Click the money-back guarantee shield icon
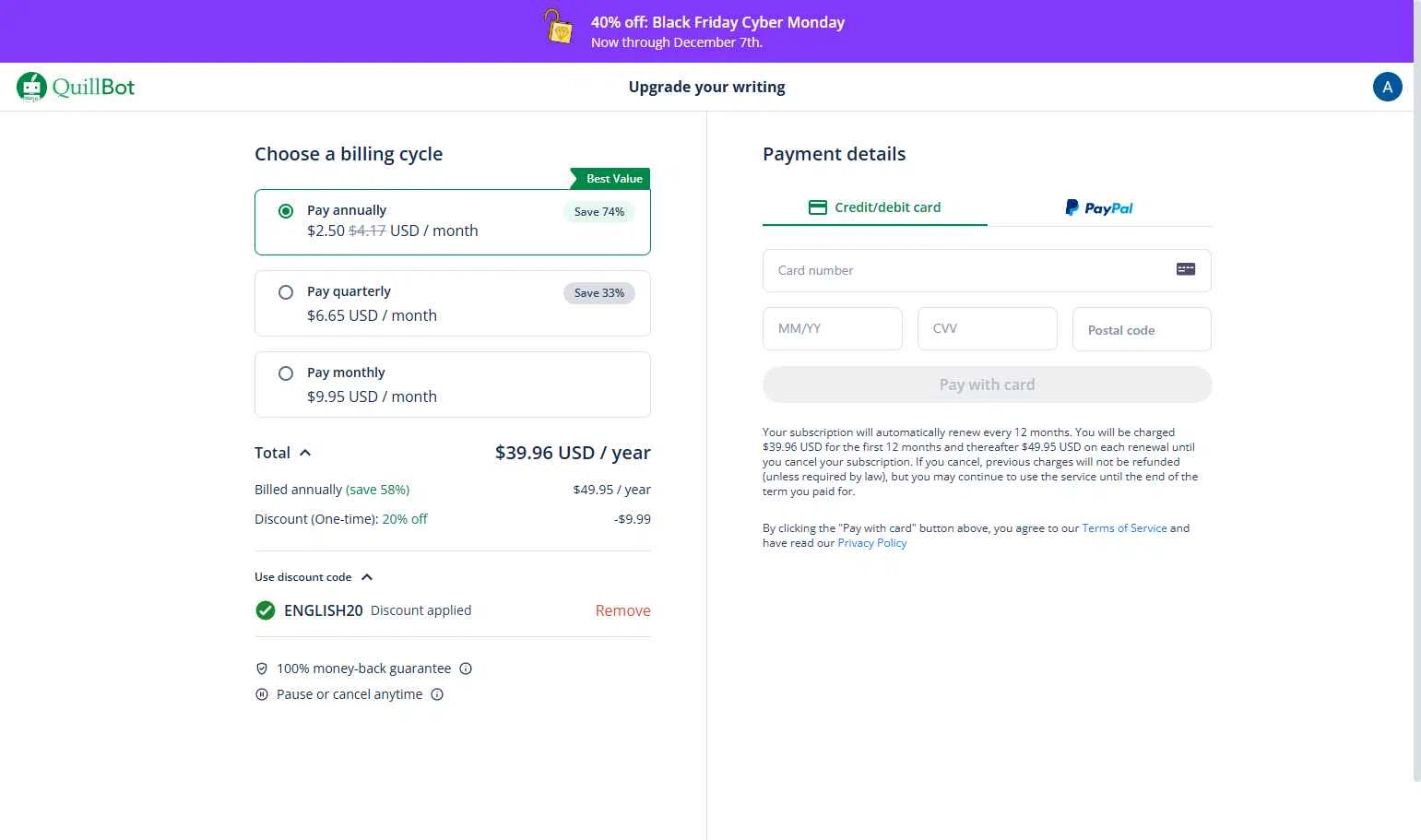 pos(262,668)
